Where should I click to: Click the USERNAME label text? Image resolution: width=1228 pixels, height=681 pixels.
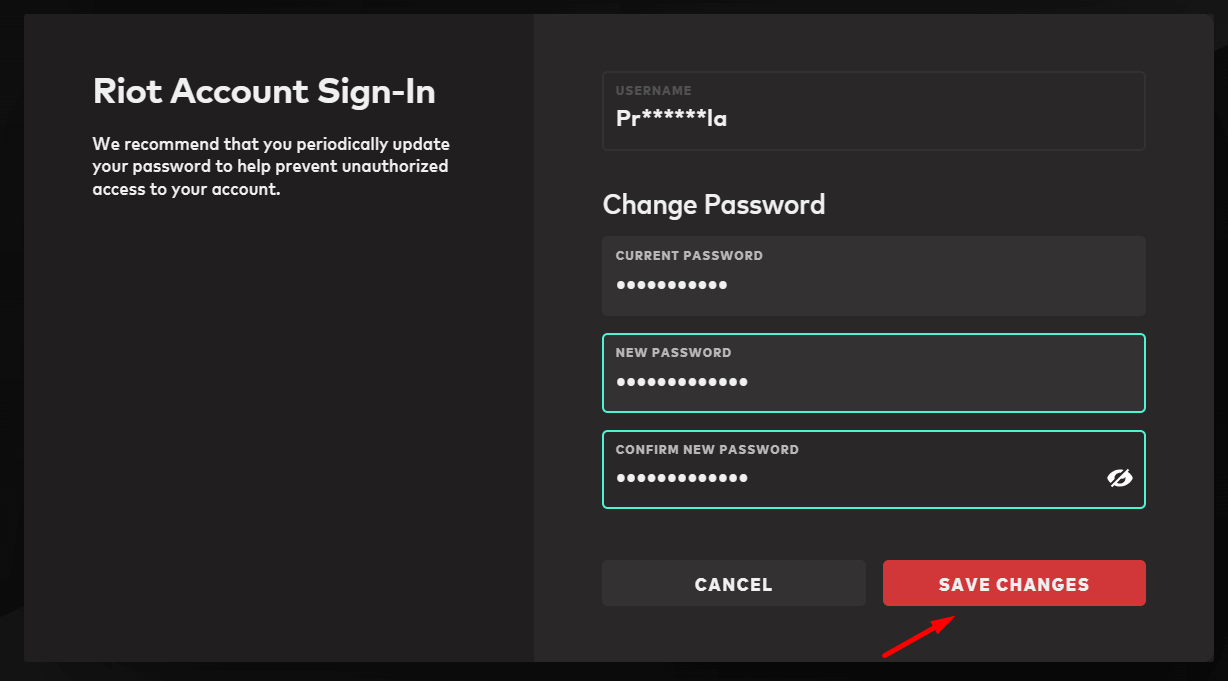click(x=653, y=91)
